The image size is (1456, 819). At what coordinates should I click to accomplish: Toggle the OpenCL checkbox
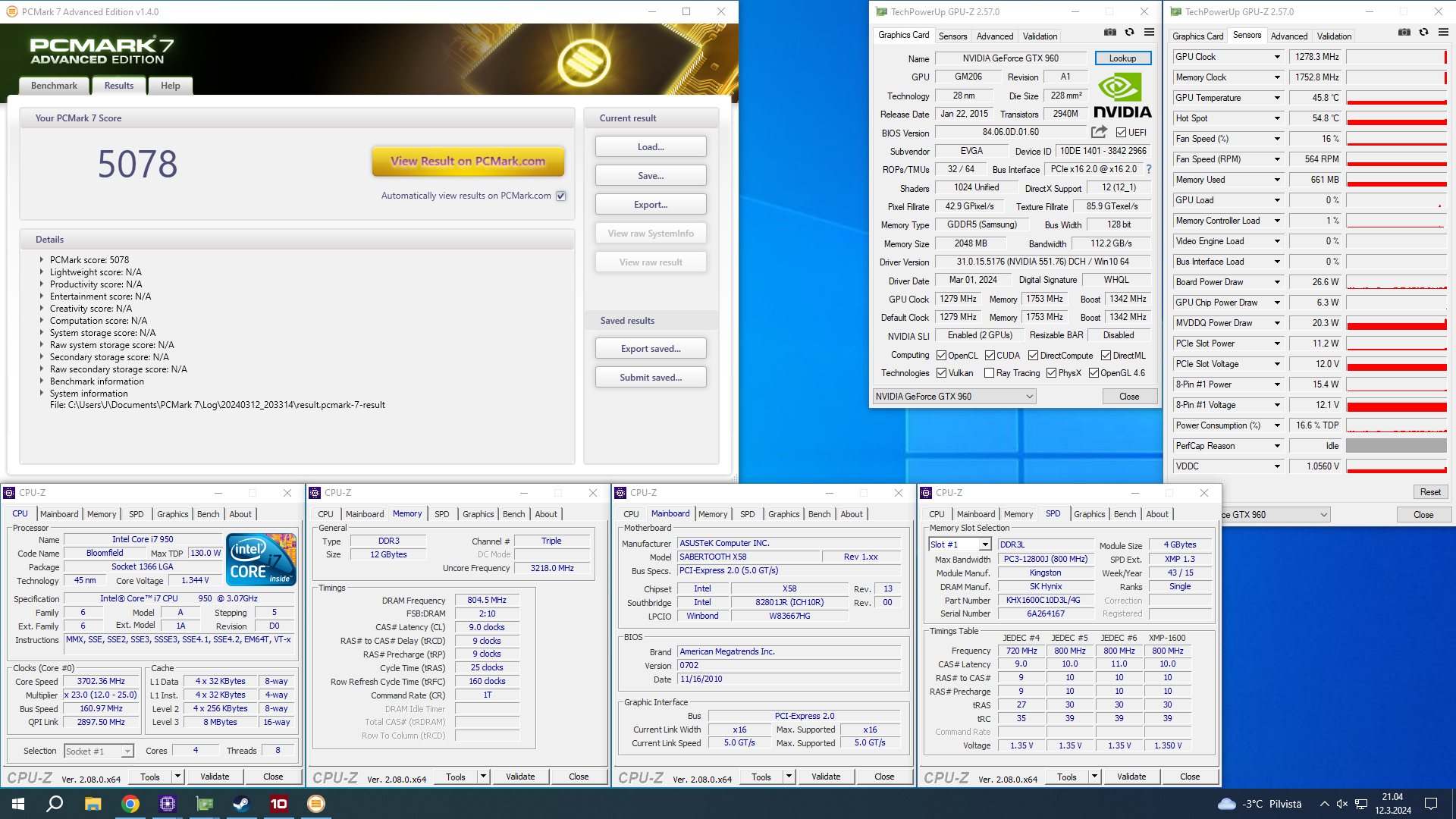[941, 356]
